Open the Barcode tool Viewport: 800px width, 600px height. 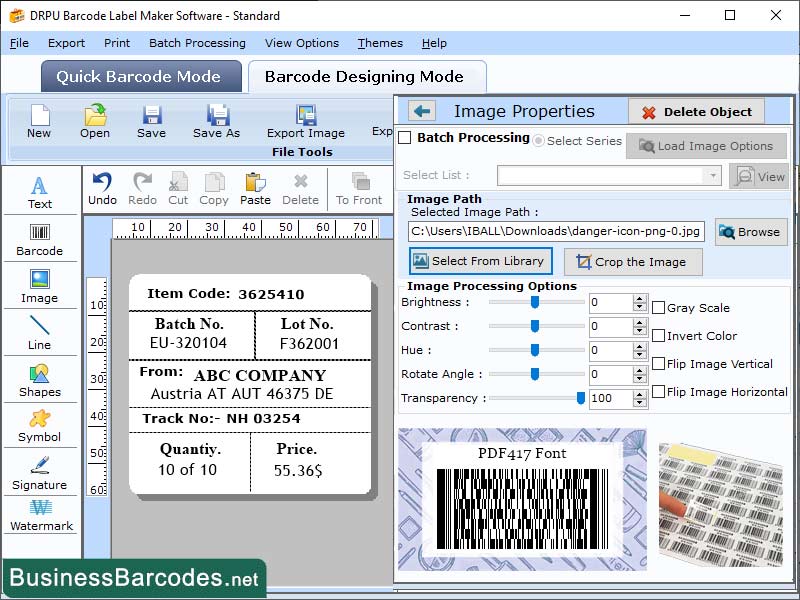tap(40, 239)
